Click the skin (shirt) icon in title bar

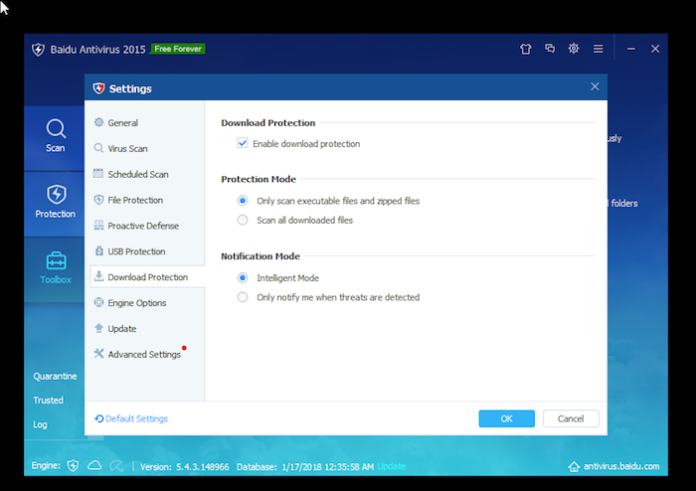tap(526, 49)
